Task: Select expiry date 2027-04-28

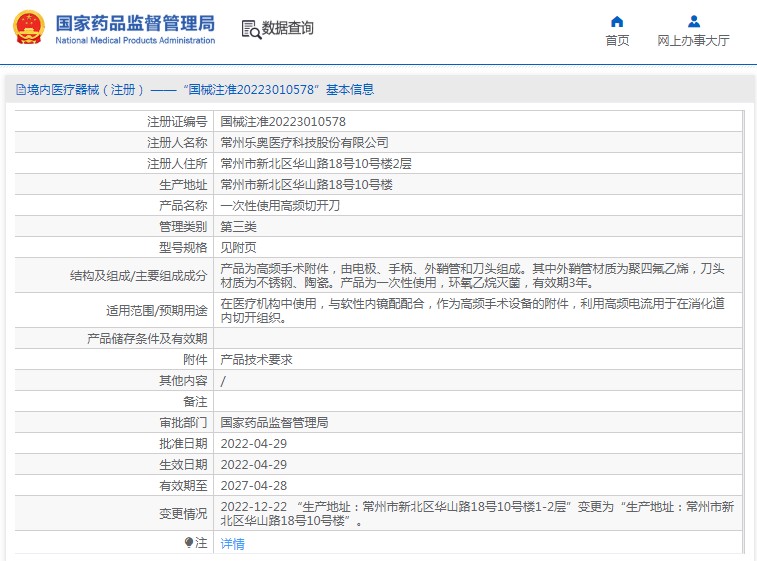Action: 254,486
